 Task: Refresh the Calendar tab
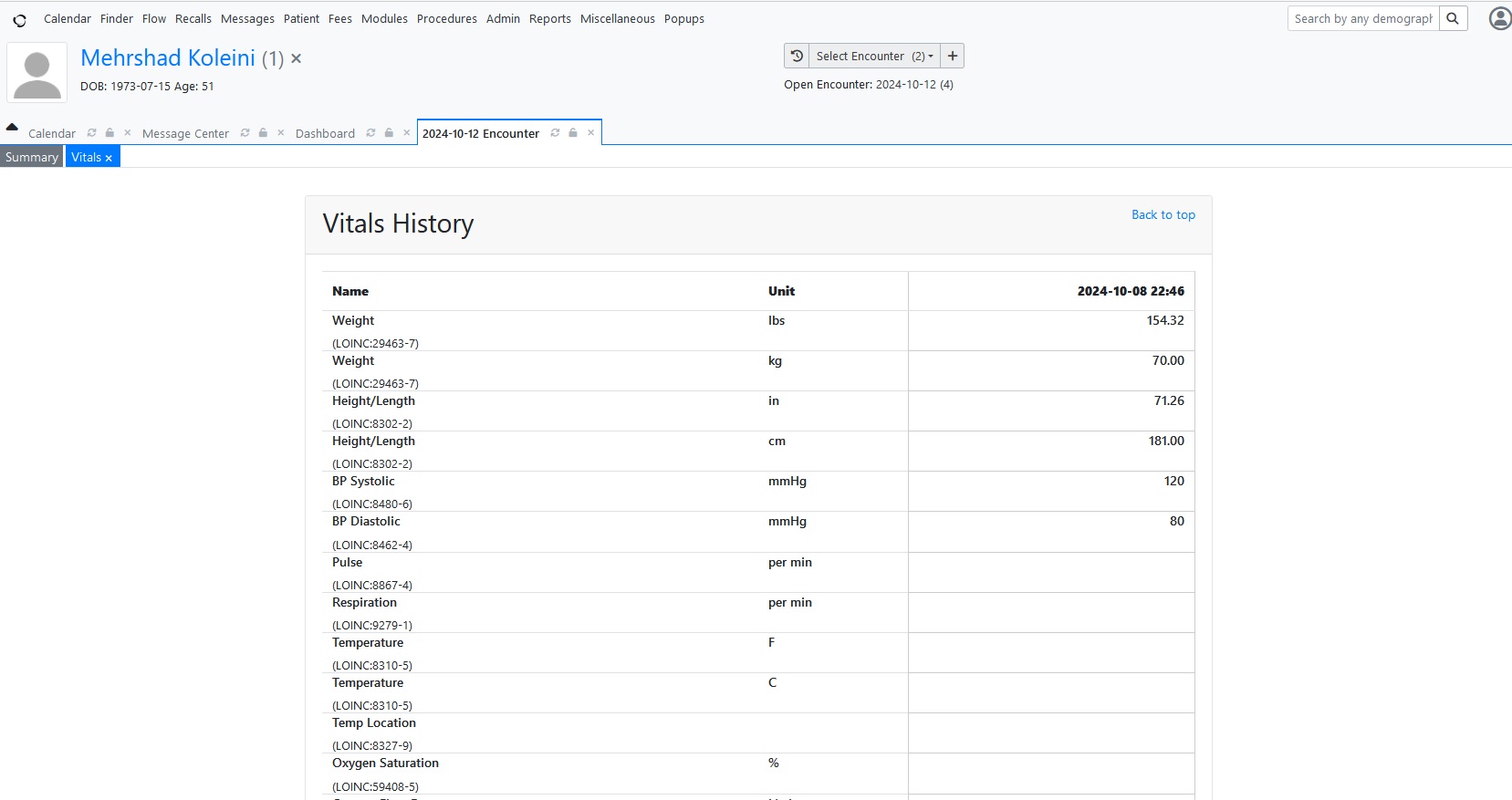point(92,133)
